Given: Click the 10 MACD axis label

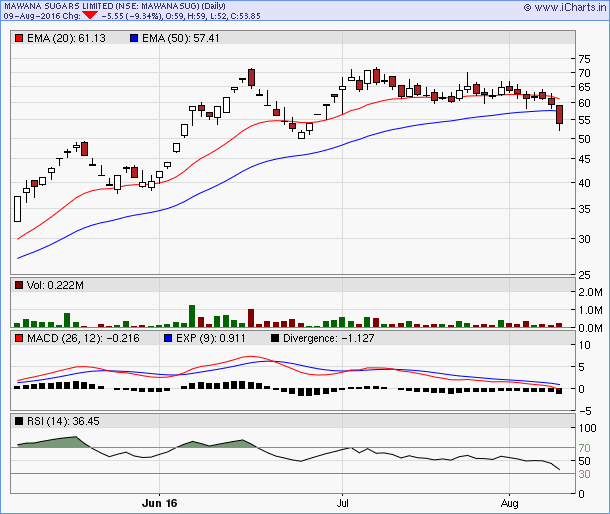Looking at the screenshot, I should coord(584,345).
